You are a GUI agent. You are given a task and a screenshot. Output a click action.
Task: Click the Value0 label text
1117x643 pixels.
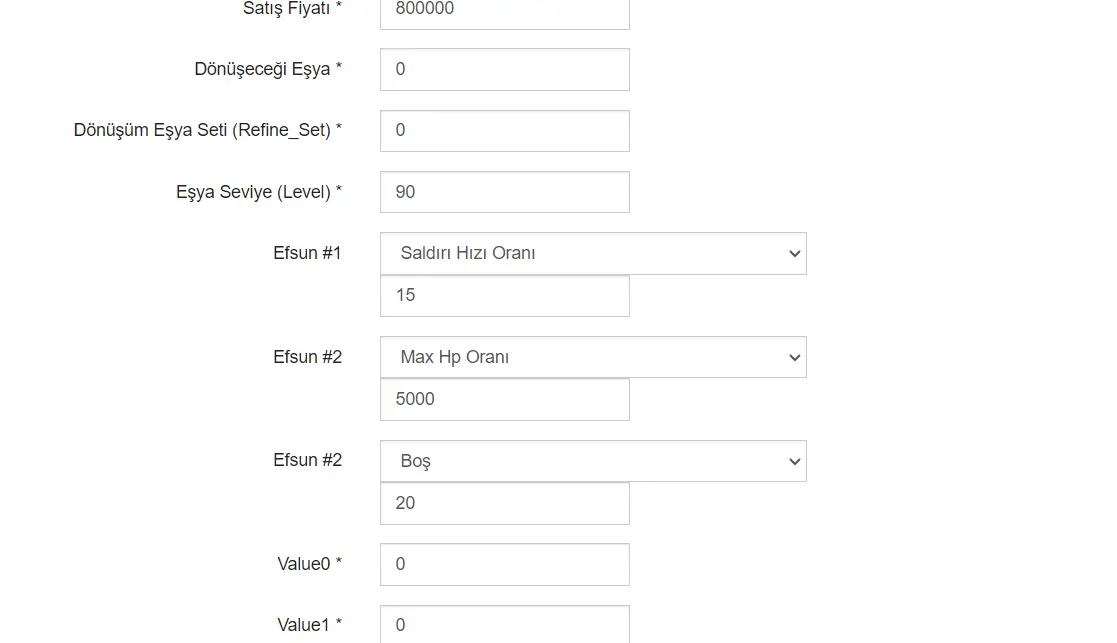[309, 564]
